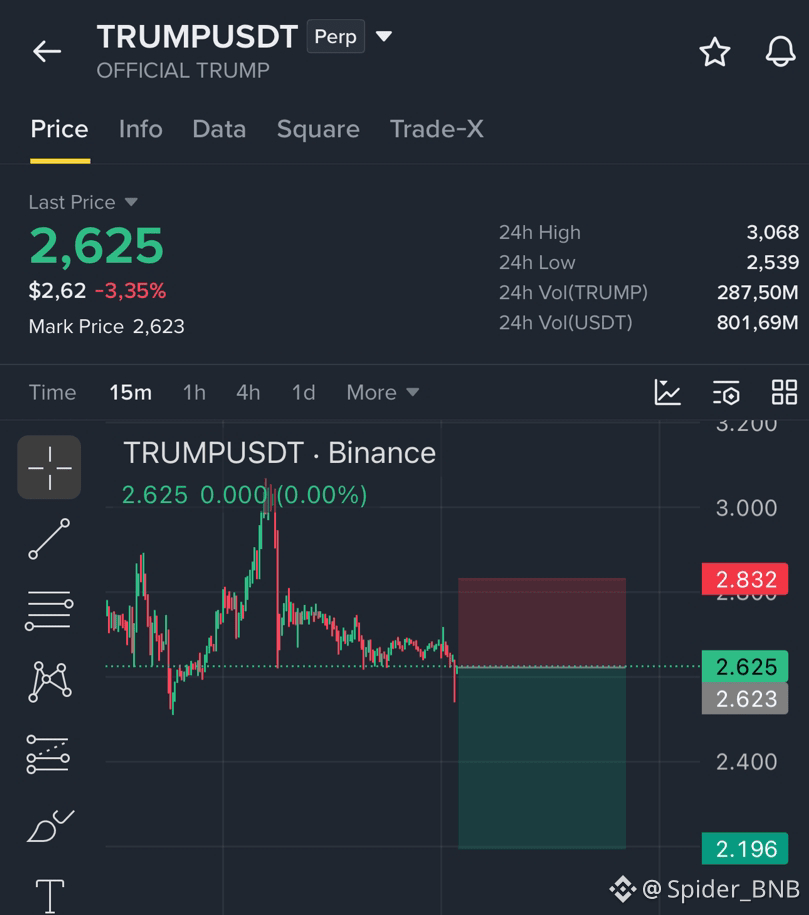Select the crosshair cursor tool
Image resolution: width=809 pixels, height=915 pixels.
[50, 467]
